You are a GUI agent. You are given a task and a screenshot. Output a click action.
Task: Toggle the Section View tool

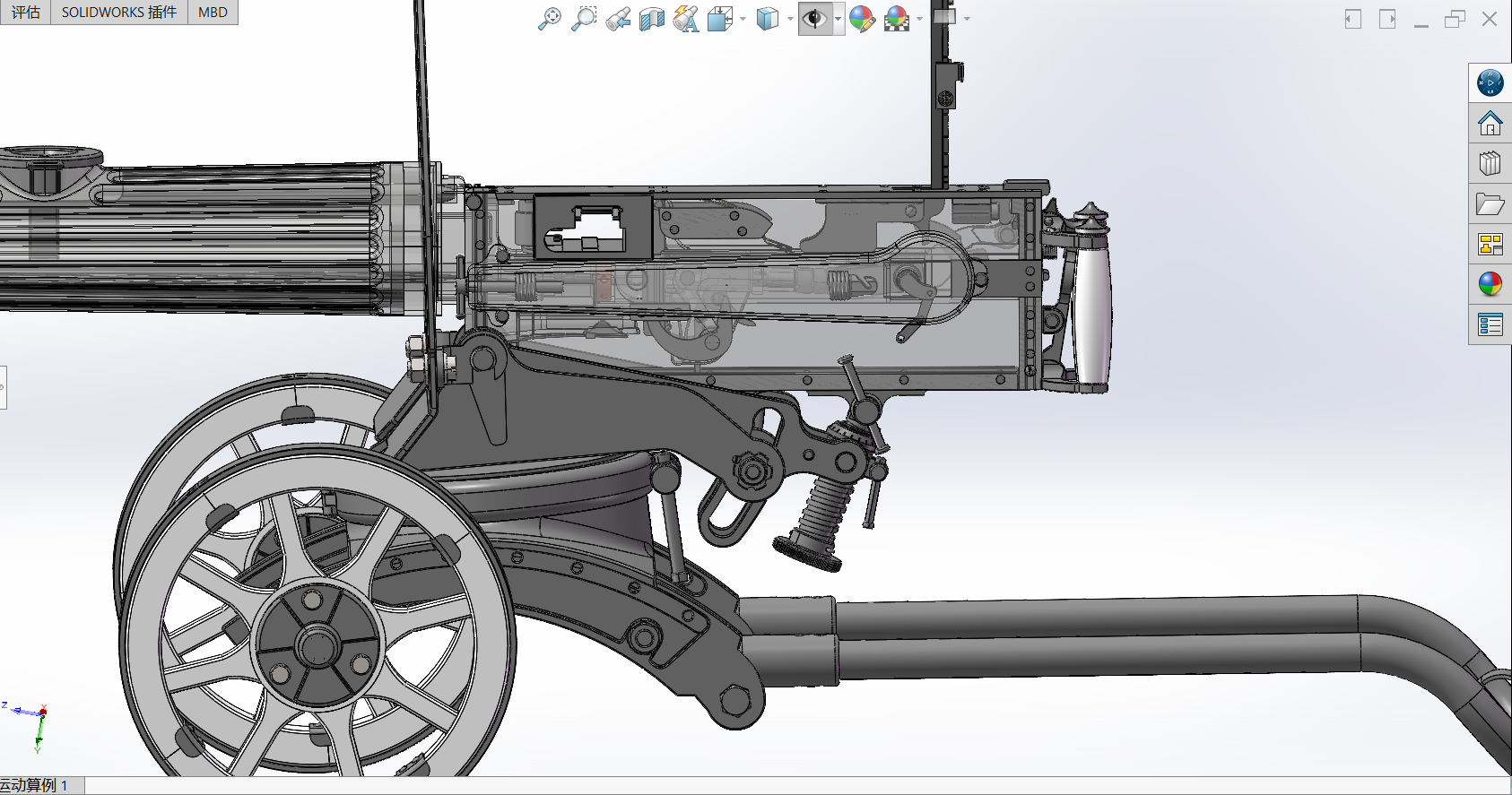[x=652, y=18]
